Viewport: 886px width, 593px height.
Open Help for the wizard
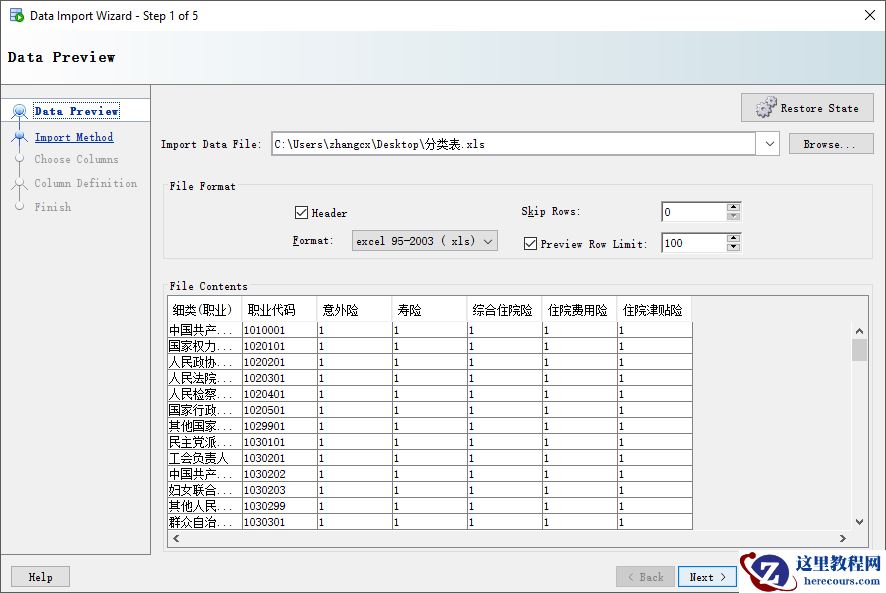40,577
